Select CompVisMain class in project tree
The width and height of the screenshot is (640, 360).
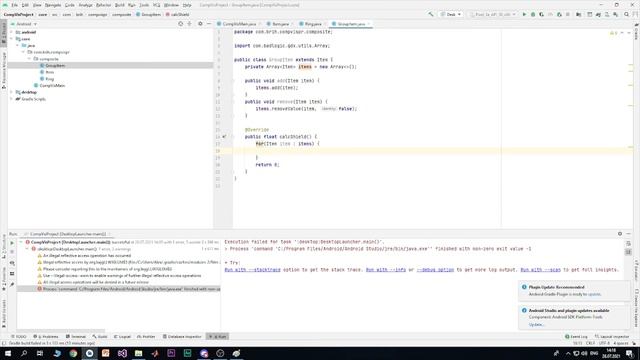pyautogui.click(x=52, y=86)
